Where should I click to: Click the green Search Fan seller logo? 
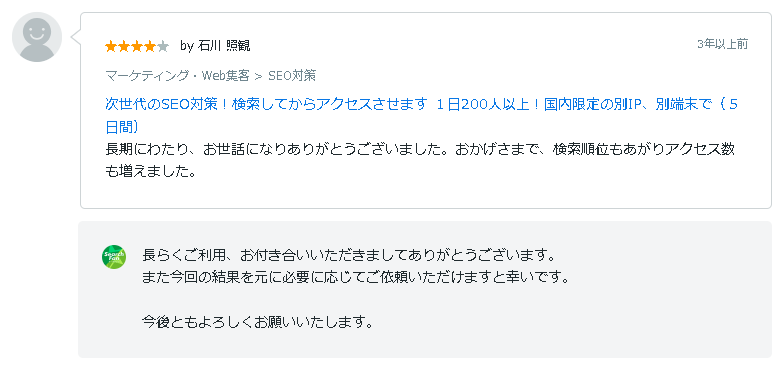coord(114,257)
